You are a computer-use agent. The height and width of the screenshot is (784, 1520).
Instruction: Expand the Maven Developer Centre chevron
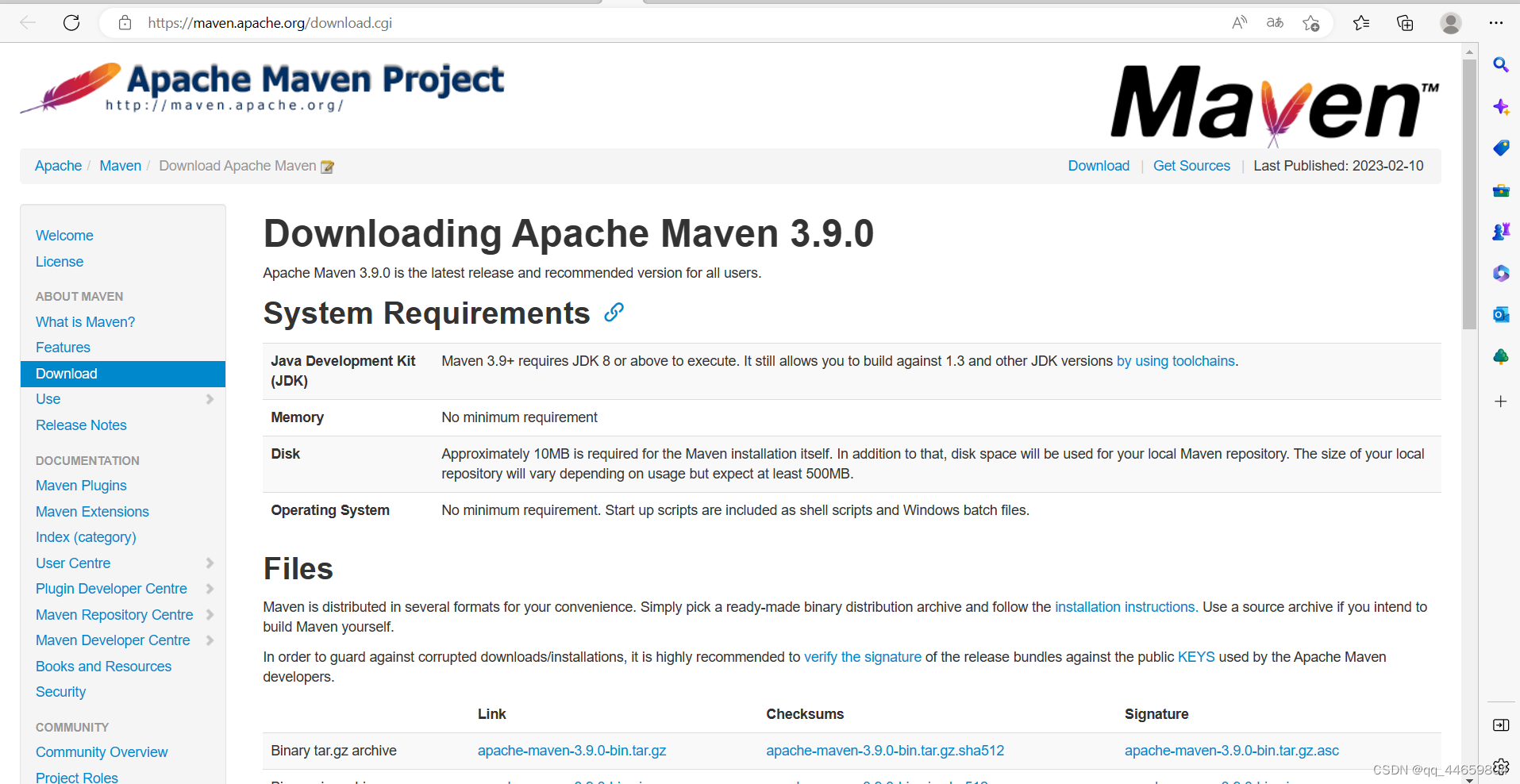(x=210, y=640)
